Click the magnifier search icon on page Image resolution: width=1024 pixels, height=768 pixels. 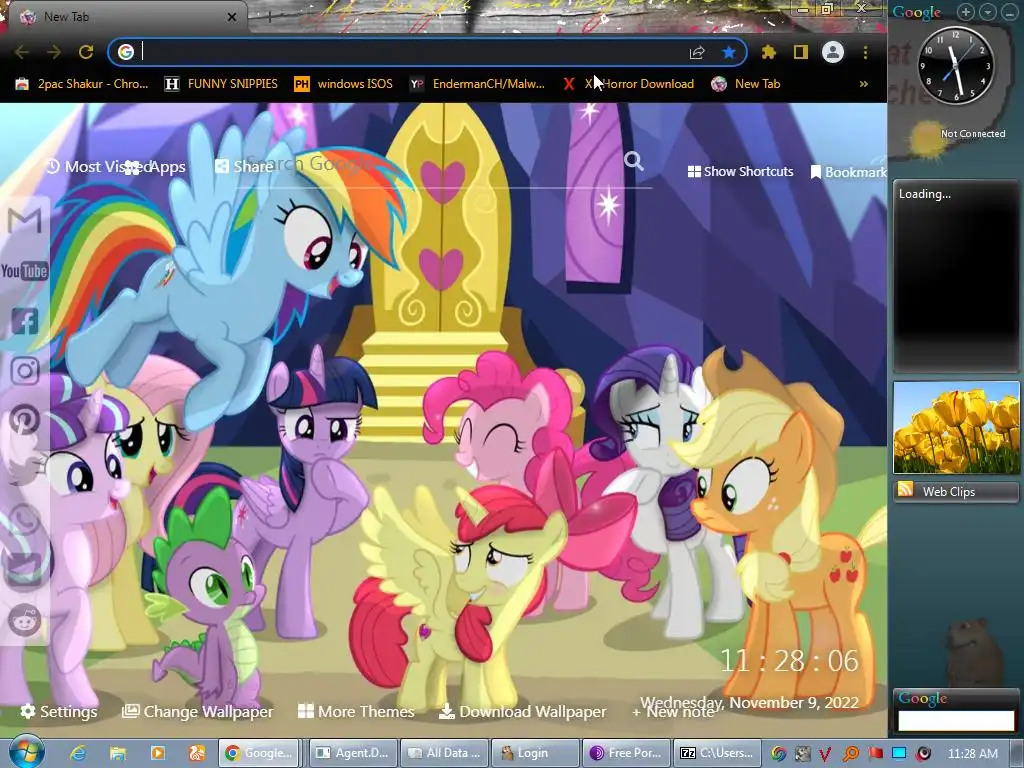[x=633, y=161]
